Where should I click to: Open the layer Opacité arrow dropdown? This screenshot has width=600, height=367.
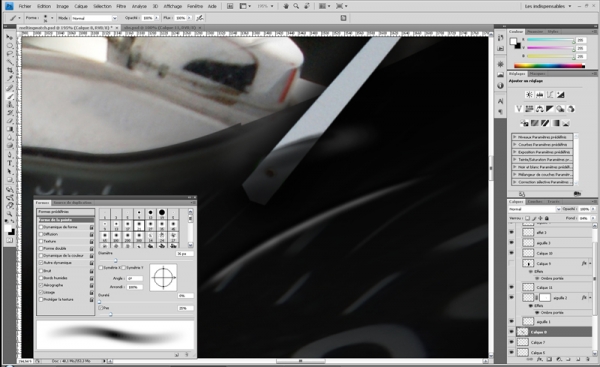tap(593, 209)
